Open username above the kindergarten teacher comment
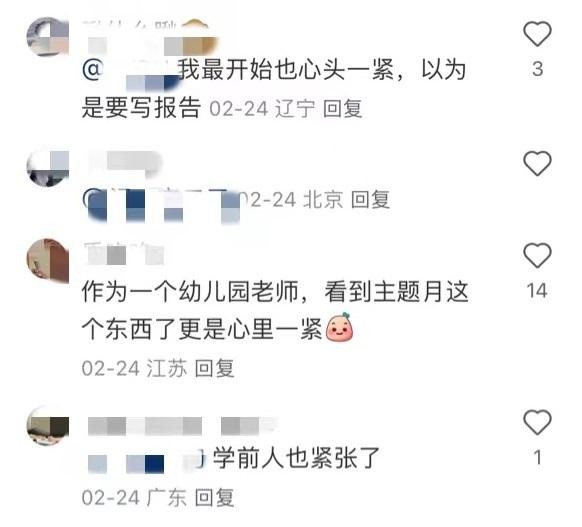Image resolution: width=582 pixels, height=527 pixels. tap(124, 254)
